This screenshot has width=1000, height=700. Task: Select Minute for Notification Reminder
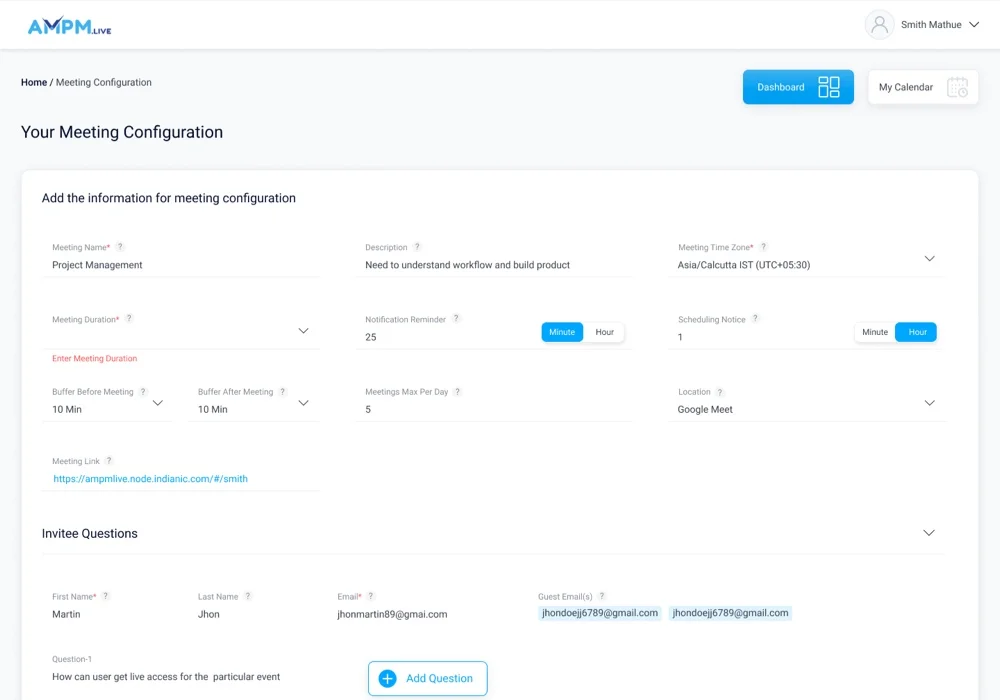pyautogui.click(x=561, y=331)
